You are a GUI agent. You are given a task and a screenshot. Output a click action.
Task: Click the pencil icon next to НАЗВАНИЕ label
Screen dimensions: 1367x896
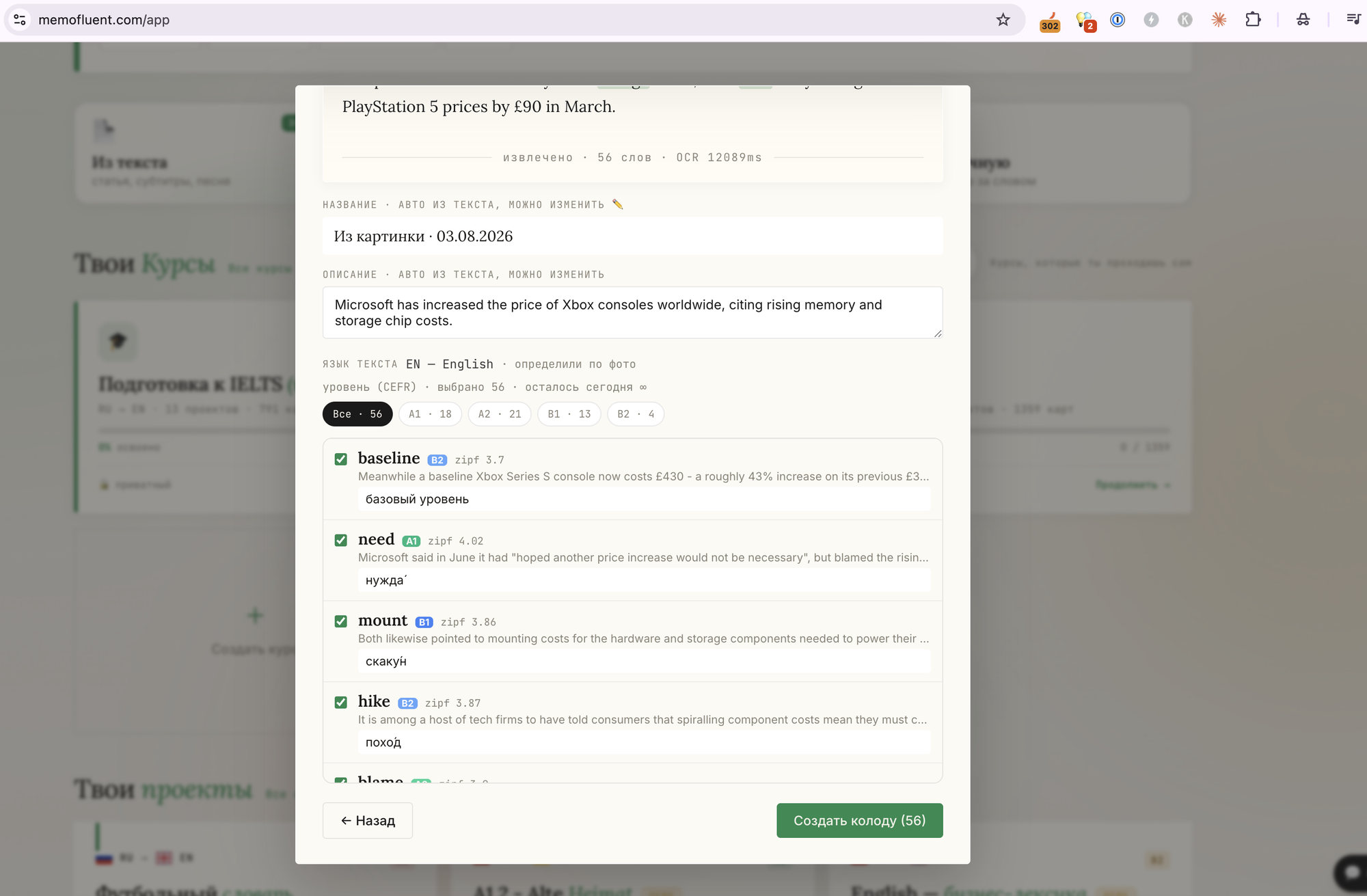[x=618, y=204]
